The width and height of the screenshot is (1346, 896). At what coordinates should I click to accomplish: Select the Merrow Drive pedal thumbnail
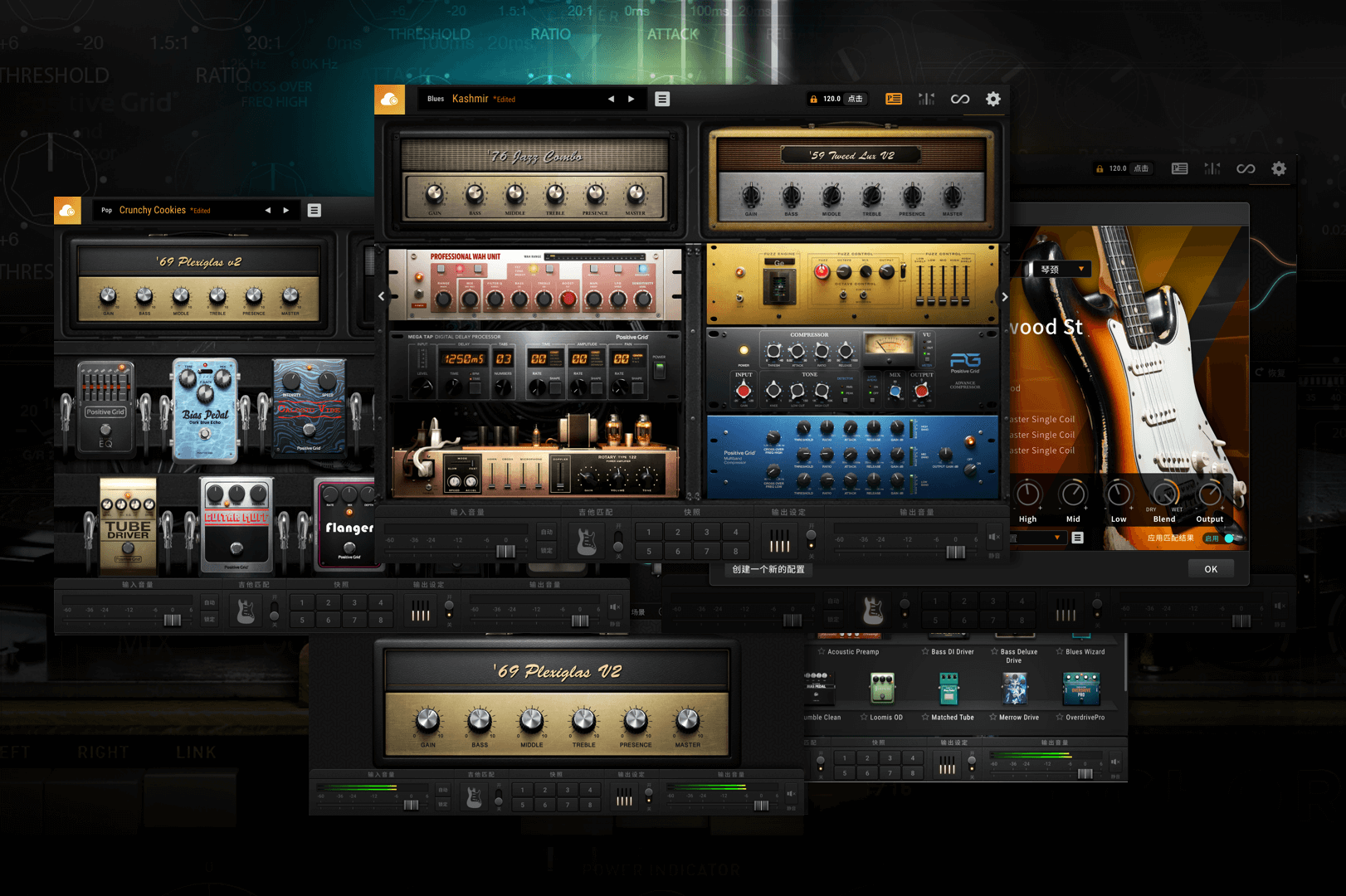[1015, 689]
